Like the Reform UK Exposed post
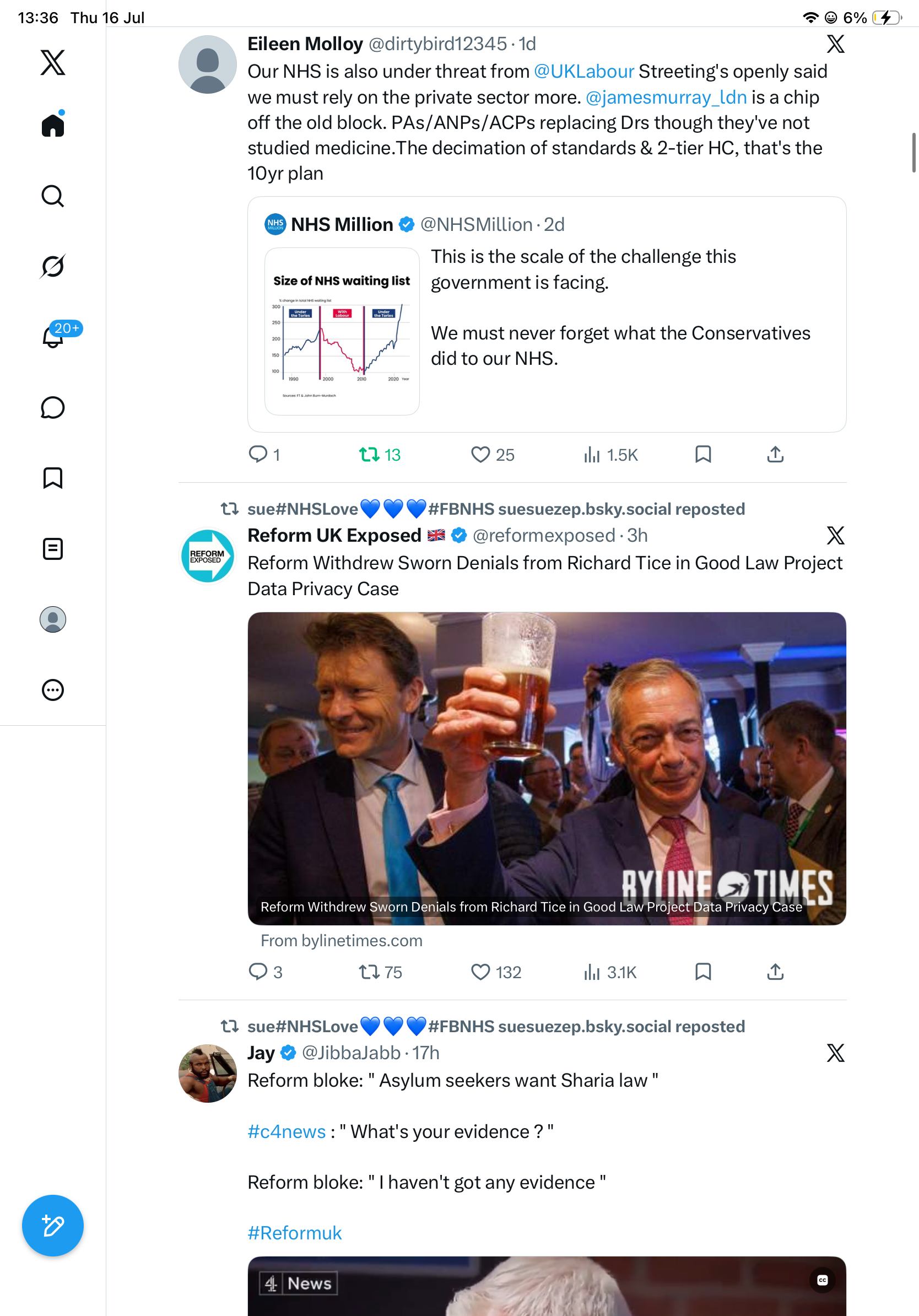 pyautogui.click(x=496, y=972)
